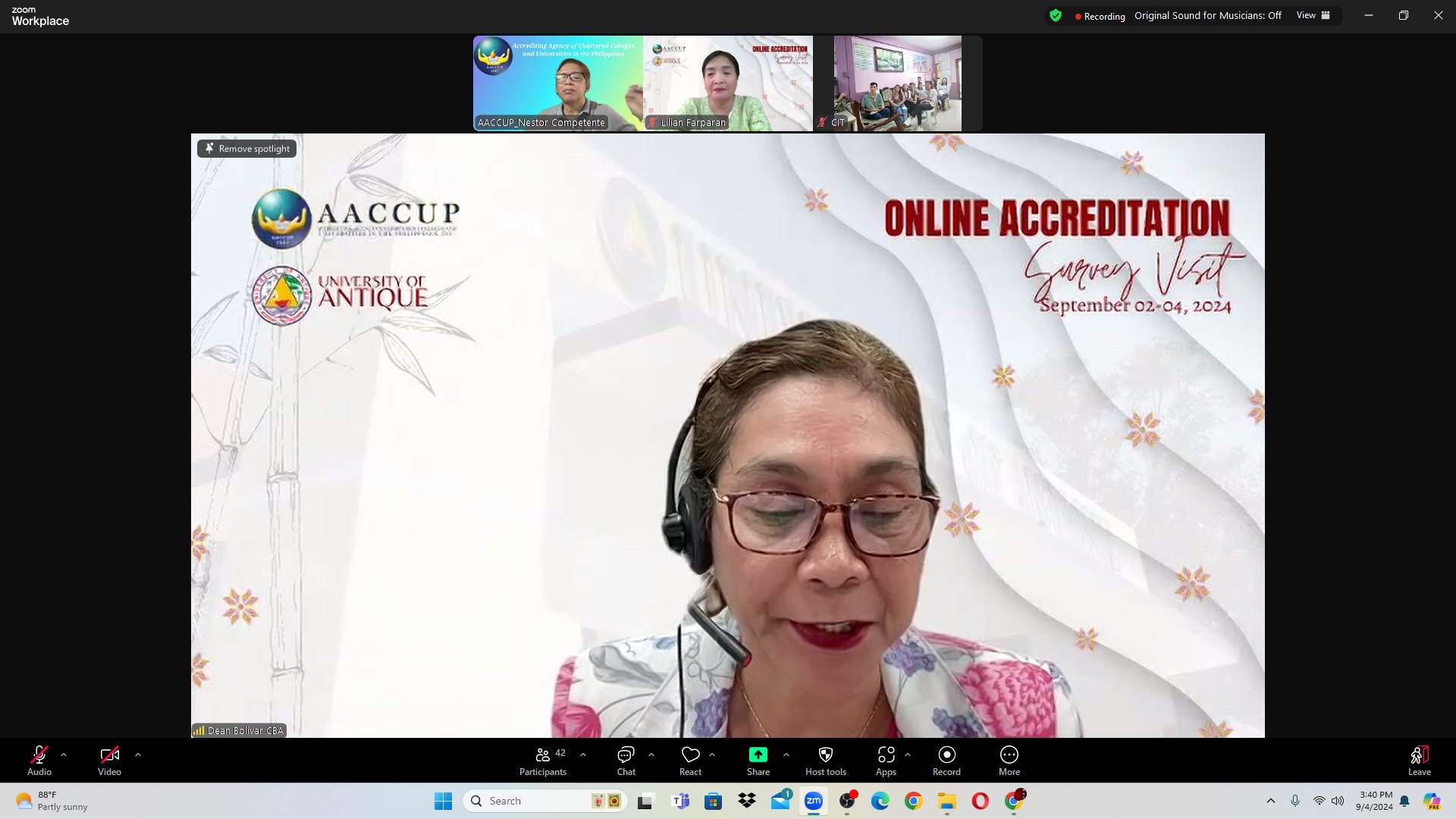1456x819 pixels.
Task: Open OBS Studio from taskbar
Action: point(848,801)
